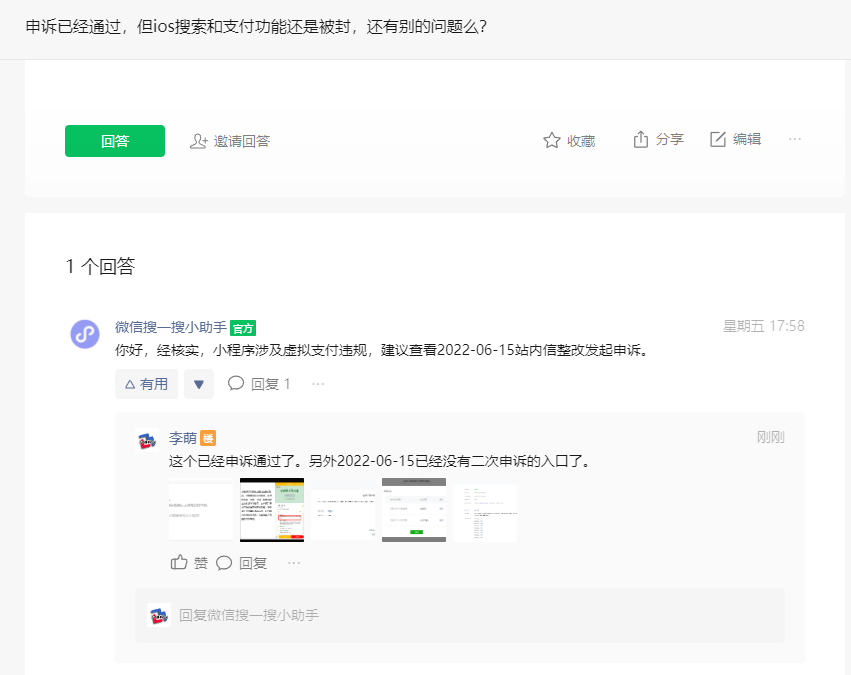The image size is (851, 675).
Task: Mark the answer as 有用
Action: (147, 384)
